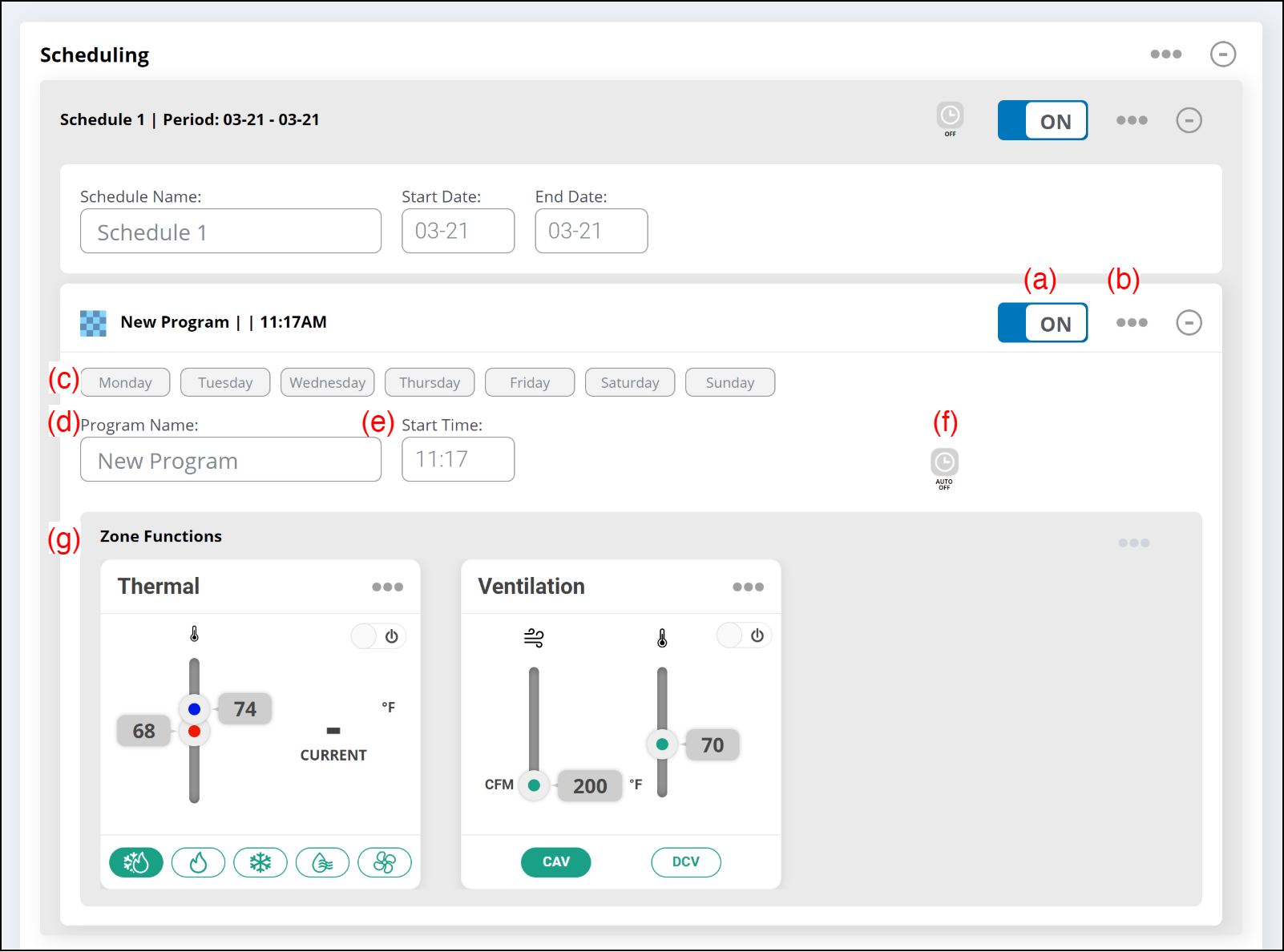The image size is (1284, 952).
Task: Click the Start Time input field
Action: coord(458,459)
